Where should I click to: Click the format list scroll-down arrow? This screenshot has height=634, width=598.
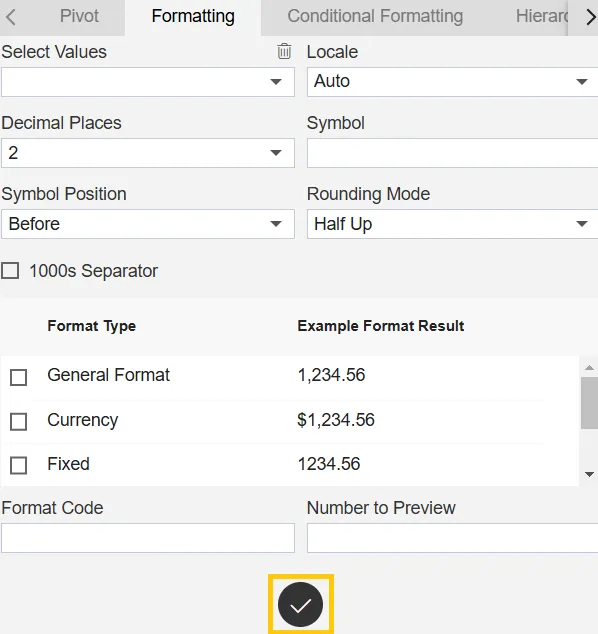590,474
